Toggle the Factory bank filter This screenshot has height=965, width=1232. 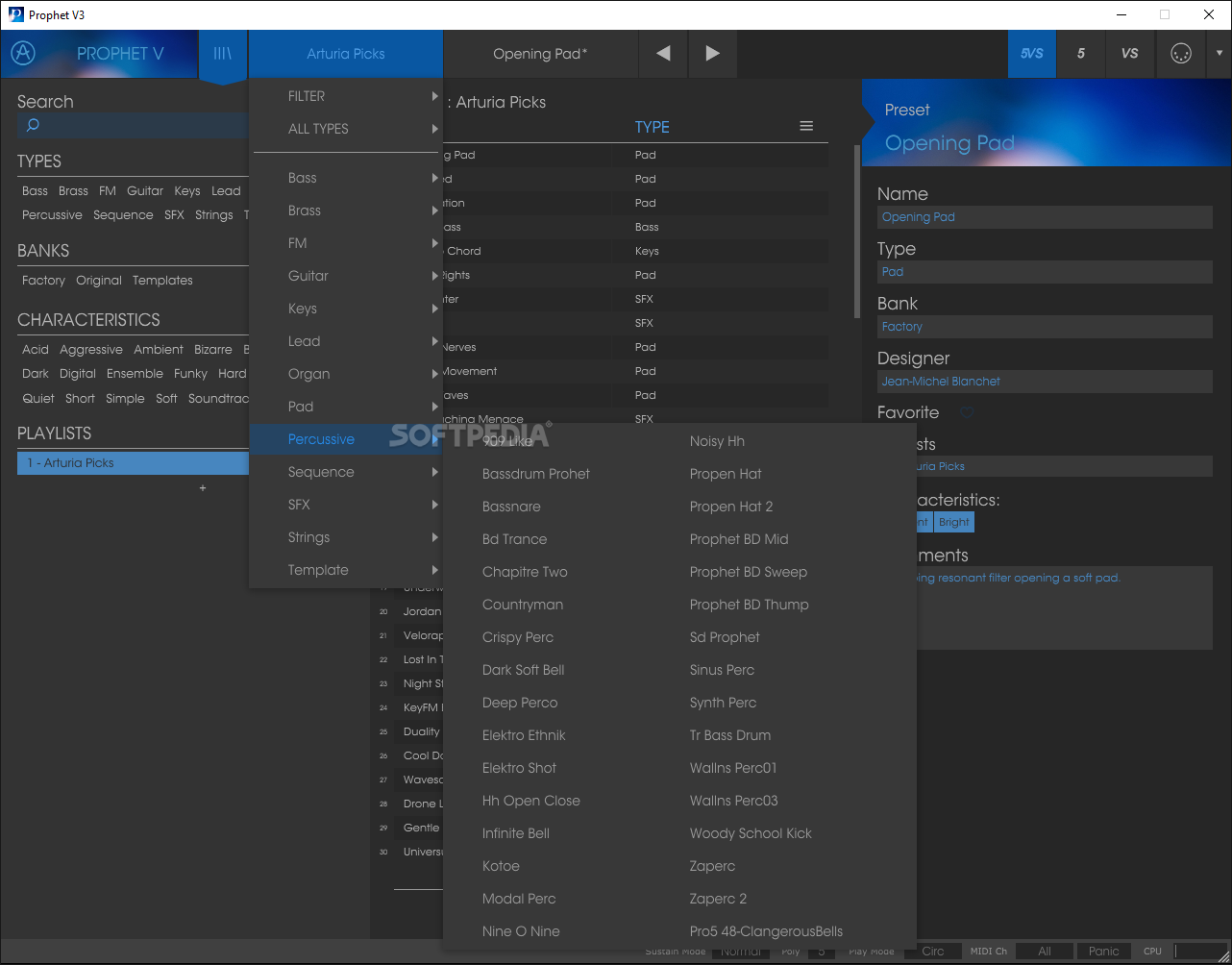[44, 281]
